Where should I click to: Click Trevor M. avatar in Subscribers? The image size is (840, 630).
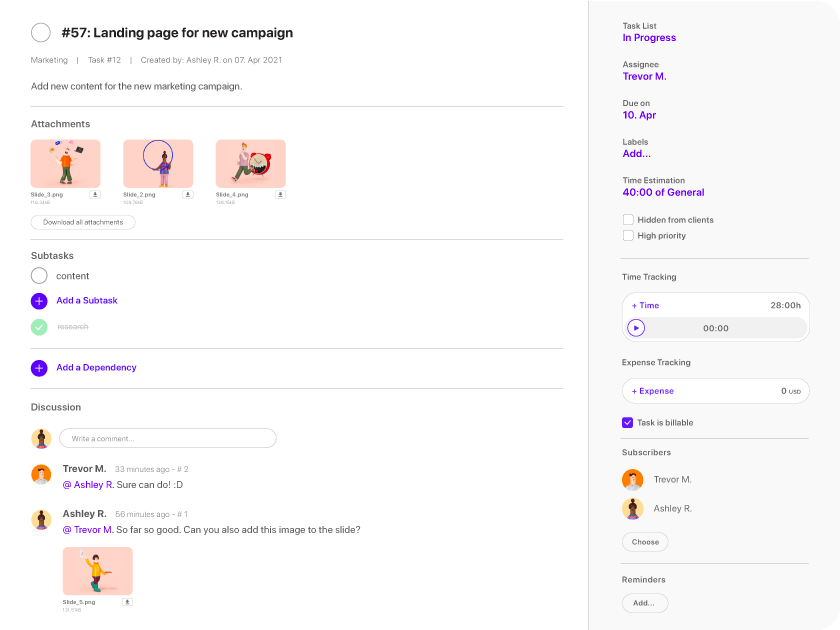pyautogui.click(x=632, y=479)
